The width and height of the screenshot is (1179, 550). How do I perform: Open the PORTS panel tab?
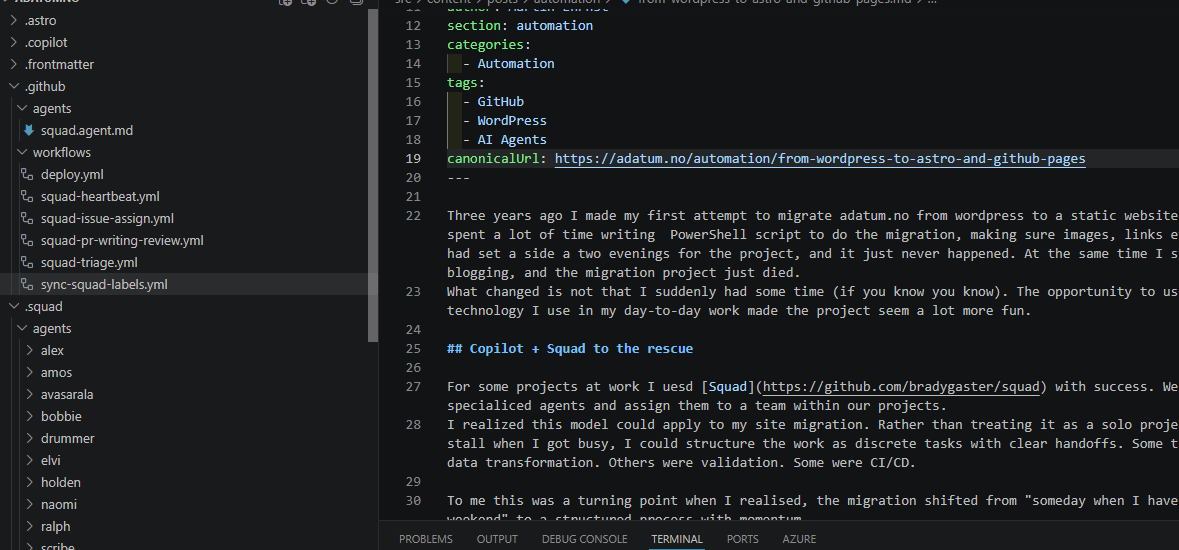point(743,539)
